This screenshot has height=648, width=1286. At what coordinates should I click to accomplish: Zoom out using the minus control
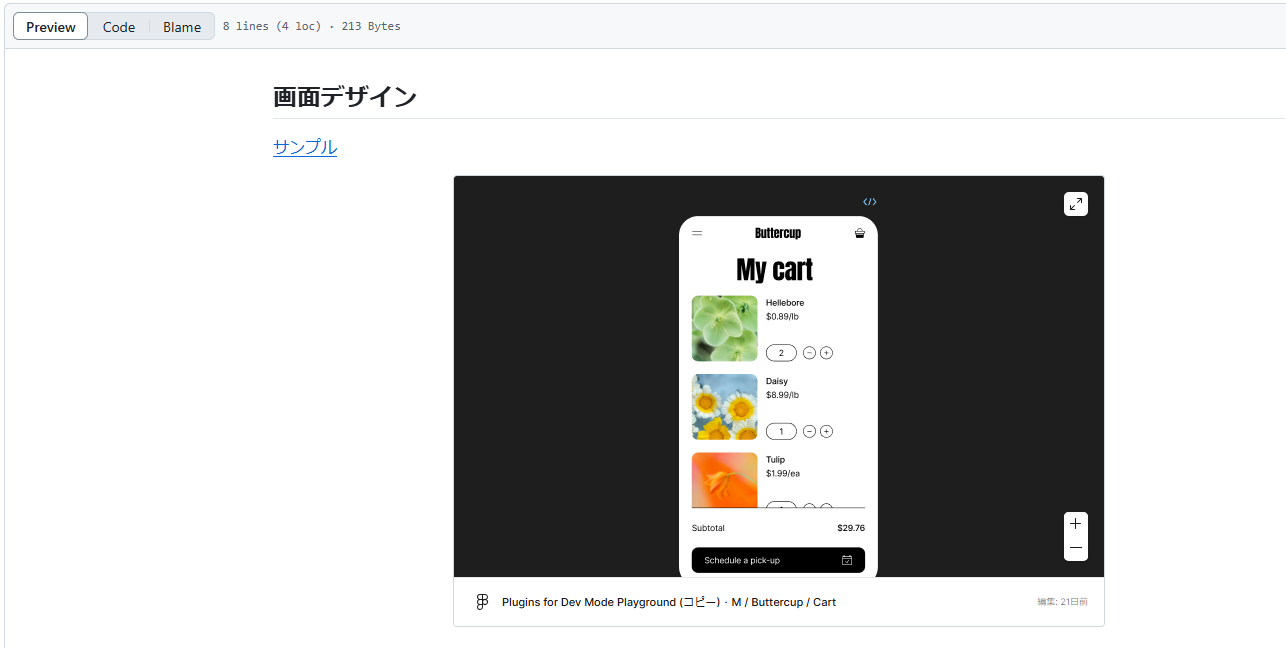click(1075, 548)
